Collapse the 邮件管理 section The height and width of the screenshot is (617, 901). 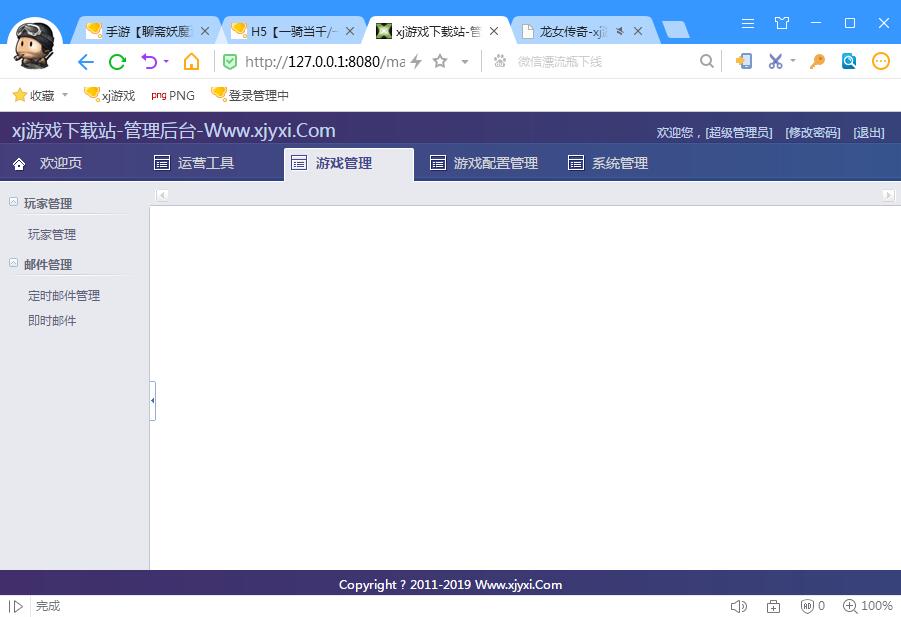pyautogui.click(x=14, y=263)
